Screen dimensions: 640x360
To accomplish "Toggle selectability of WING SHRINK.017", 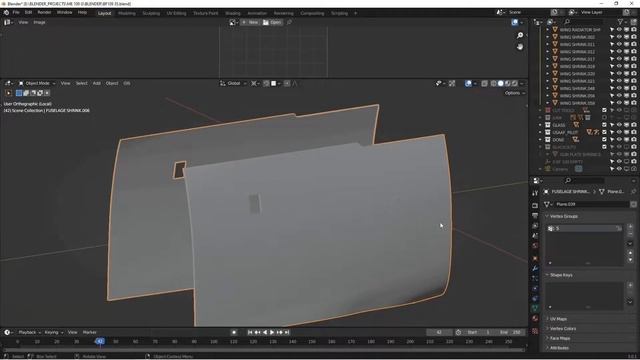I will [612, 59].
